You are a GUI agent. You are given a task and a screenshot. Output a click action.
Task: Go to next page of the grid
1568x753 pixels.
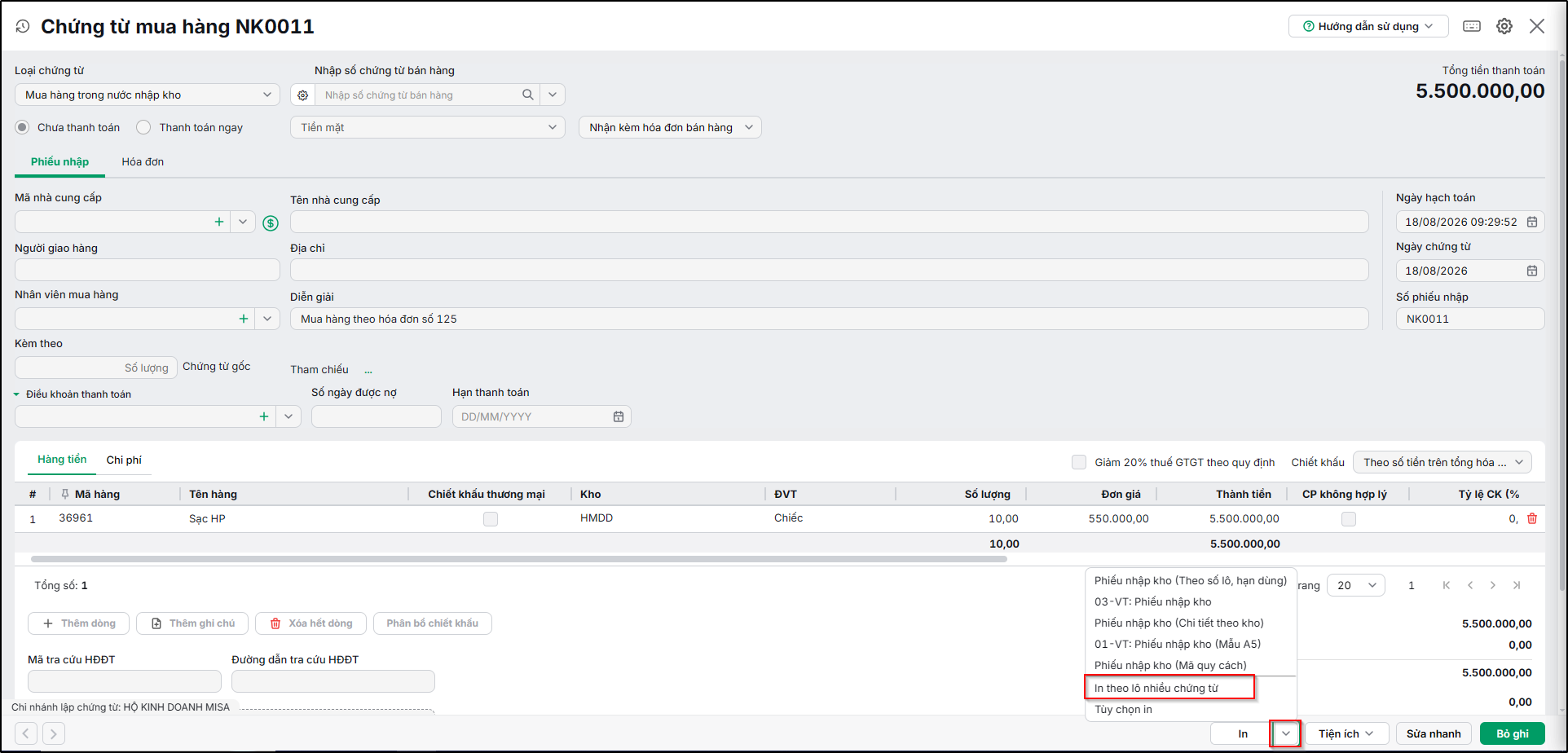(1493, 585)
